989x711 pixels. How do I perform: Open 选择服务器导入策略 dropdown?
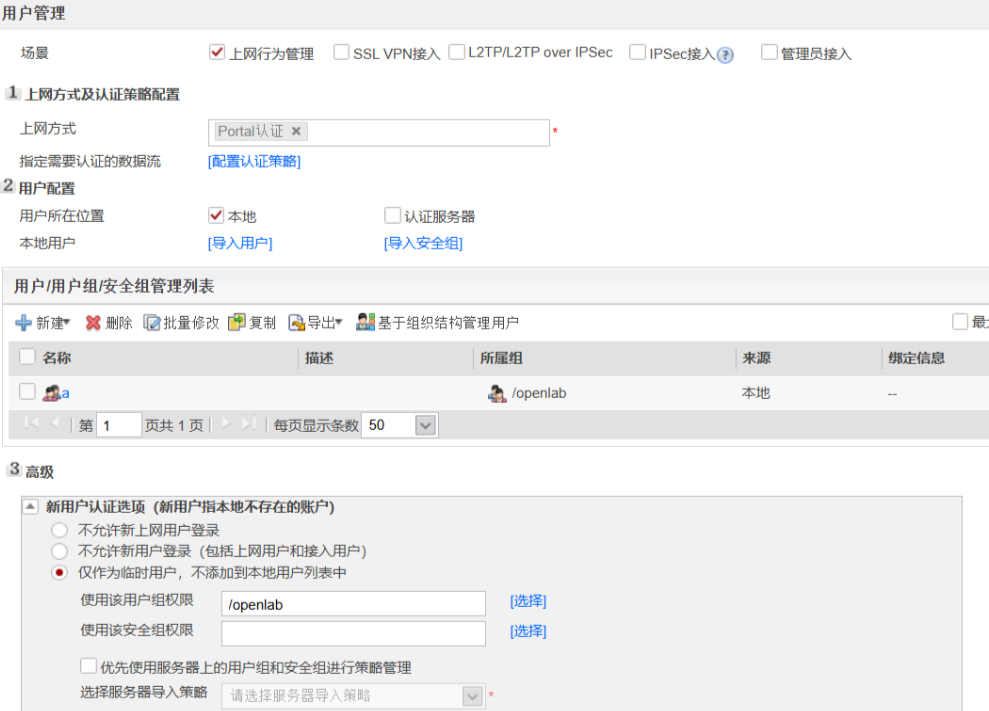tap(472, 696)
